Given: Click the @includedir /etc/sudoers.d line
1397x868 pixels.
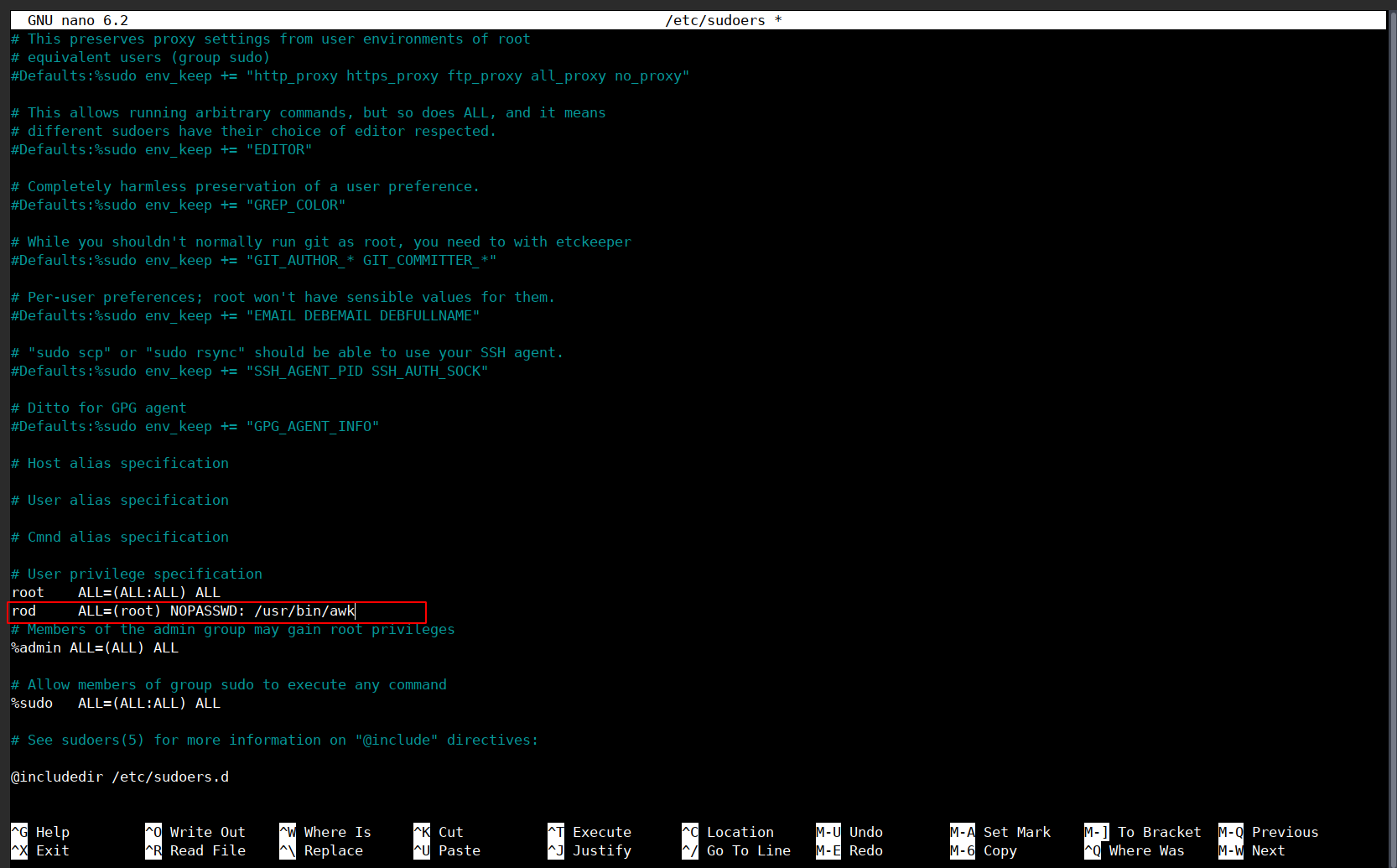Looking at the screenshot, I should tap(120, 777).
